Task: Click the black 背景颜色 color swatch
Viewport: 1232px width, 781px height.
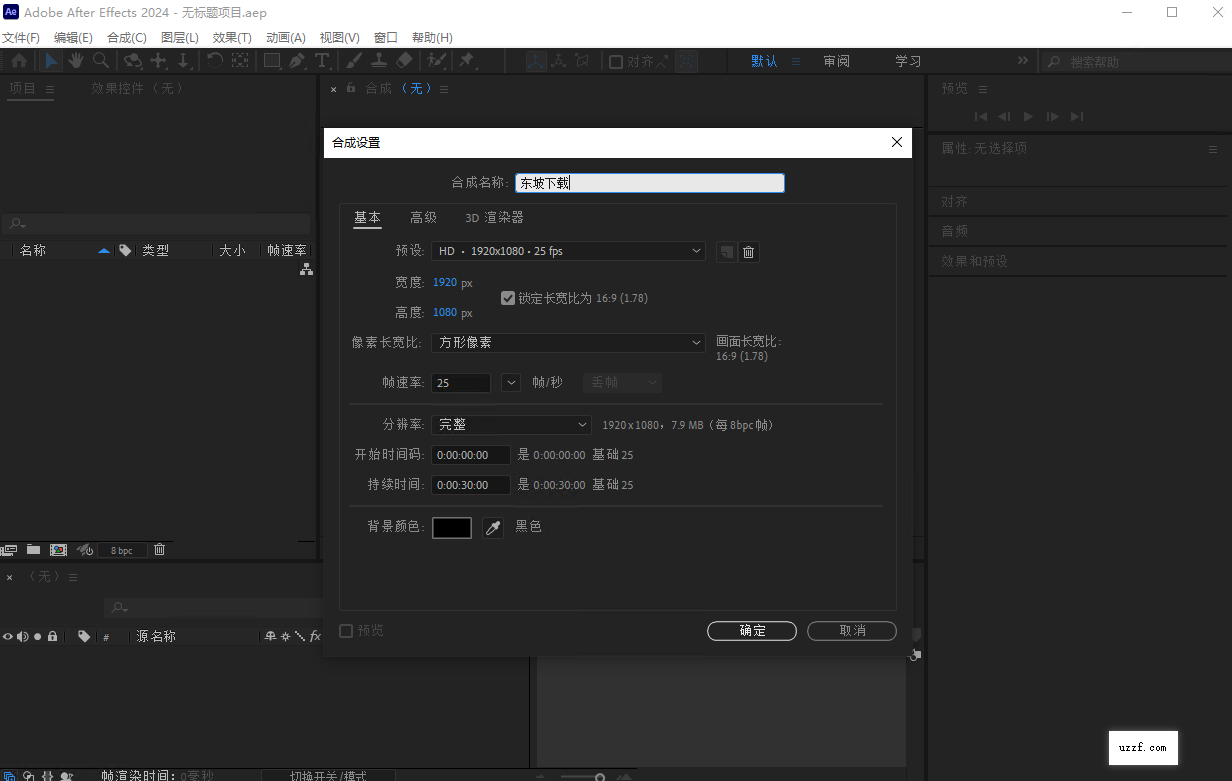Action: click(x=451, y=527)
